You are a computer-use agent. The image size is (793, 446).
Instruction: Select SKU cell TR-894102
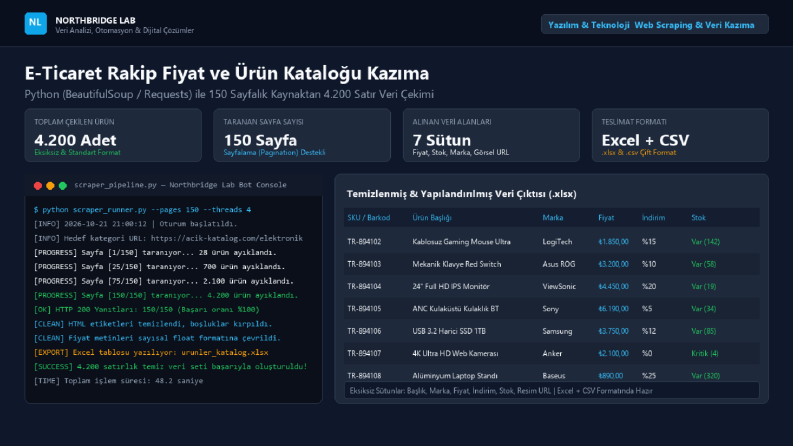click(x=364, y=242)
